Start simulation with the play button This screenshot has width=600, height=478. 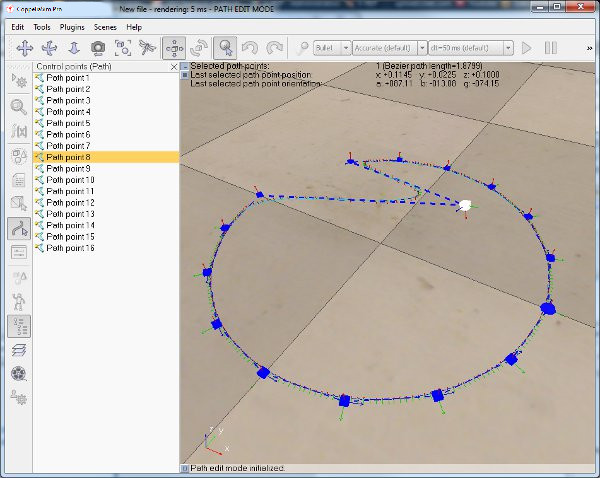[526, 47]
